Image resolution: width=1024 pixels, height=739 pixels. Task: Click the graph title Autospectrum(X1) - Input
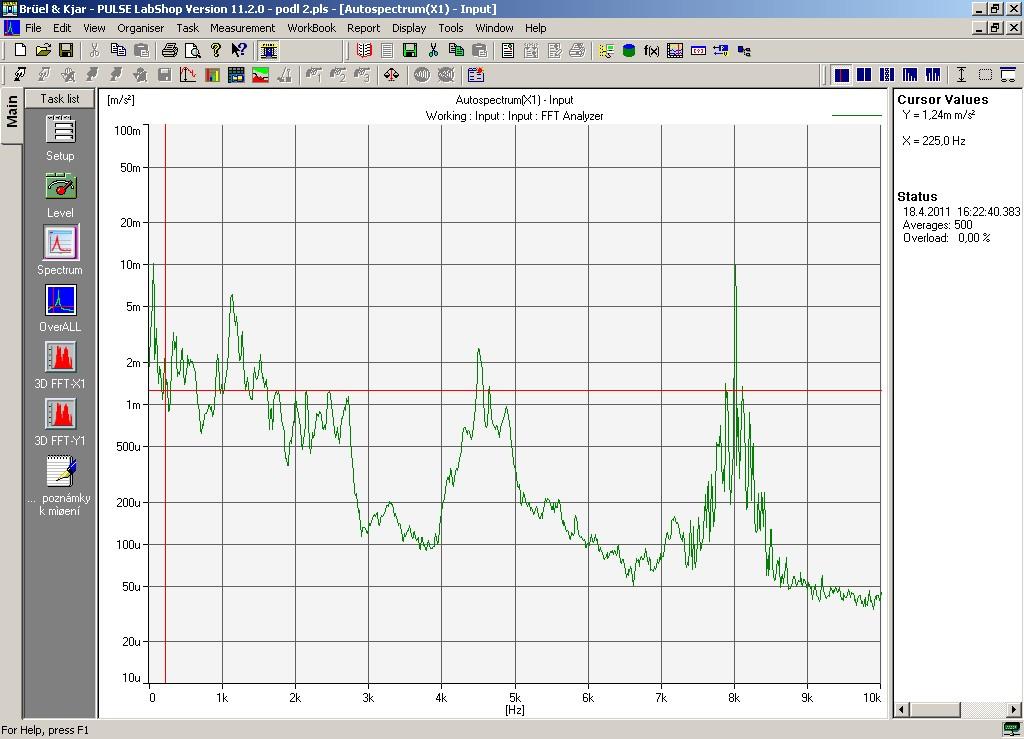(x=514, y=100)
